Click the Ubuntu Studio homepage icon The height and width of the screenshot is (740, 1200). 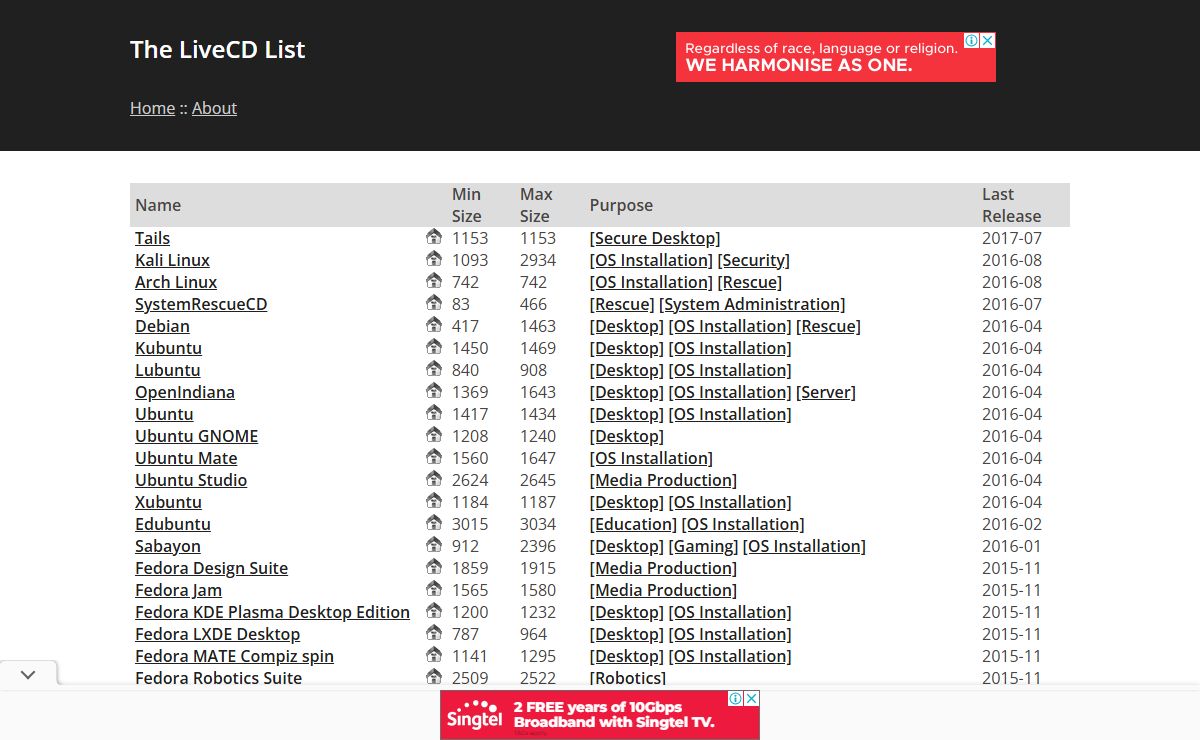point(434,479)
